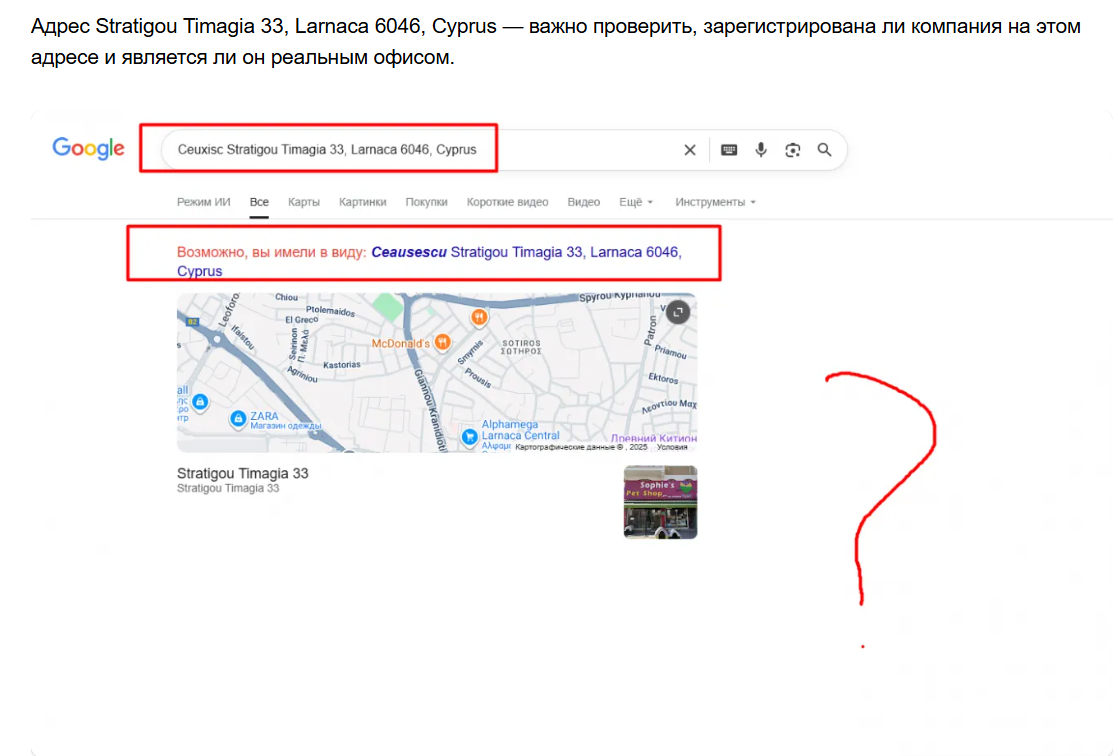Click the magnifying glass search icon
The width and height of the screenshot is (1118, 756).
tap(825, 150)
